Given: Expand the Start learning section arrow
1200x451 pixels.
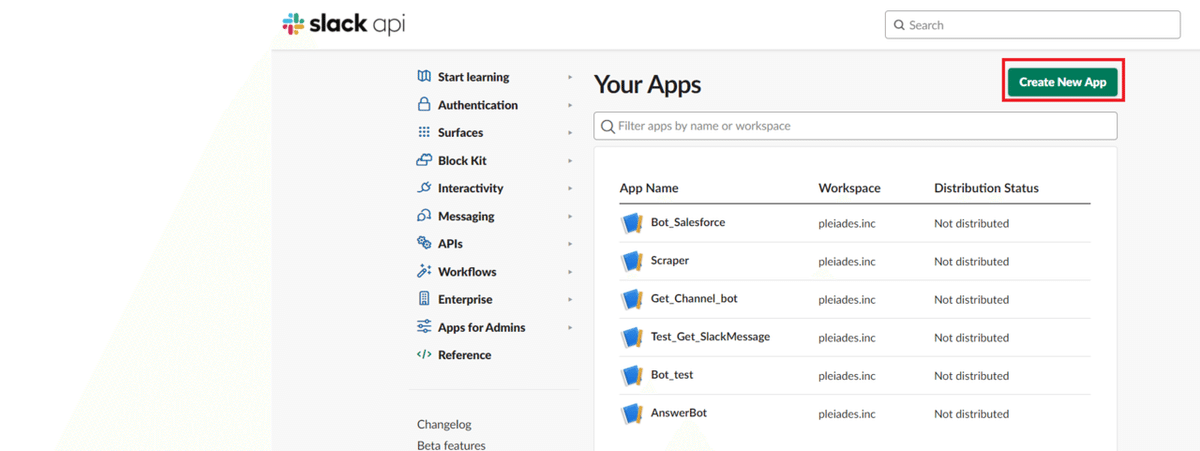Looking at the screenshot, I should (570, 77).
